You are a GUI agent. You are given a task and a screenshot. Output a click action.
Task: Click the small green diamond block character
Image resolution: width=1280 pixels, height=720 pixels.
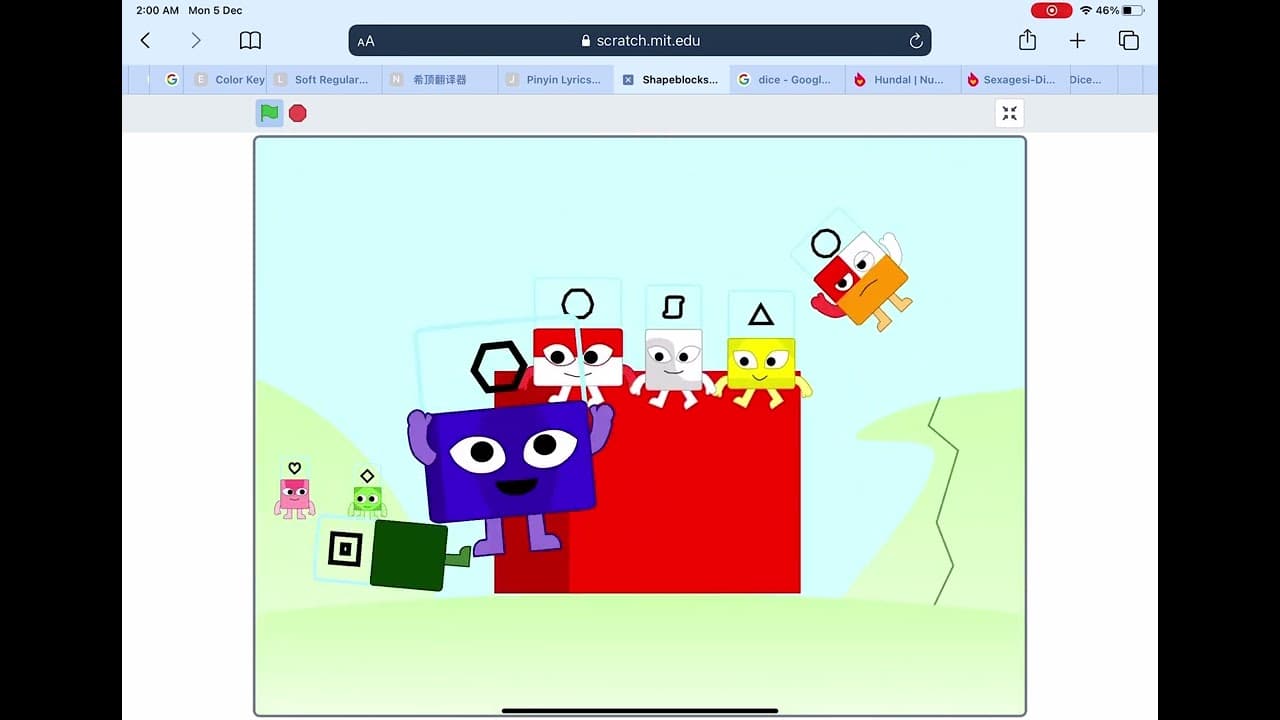pos(367,500)
